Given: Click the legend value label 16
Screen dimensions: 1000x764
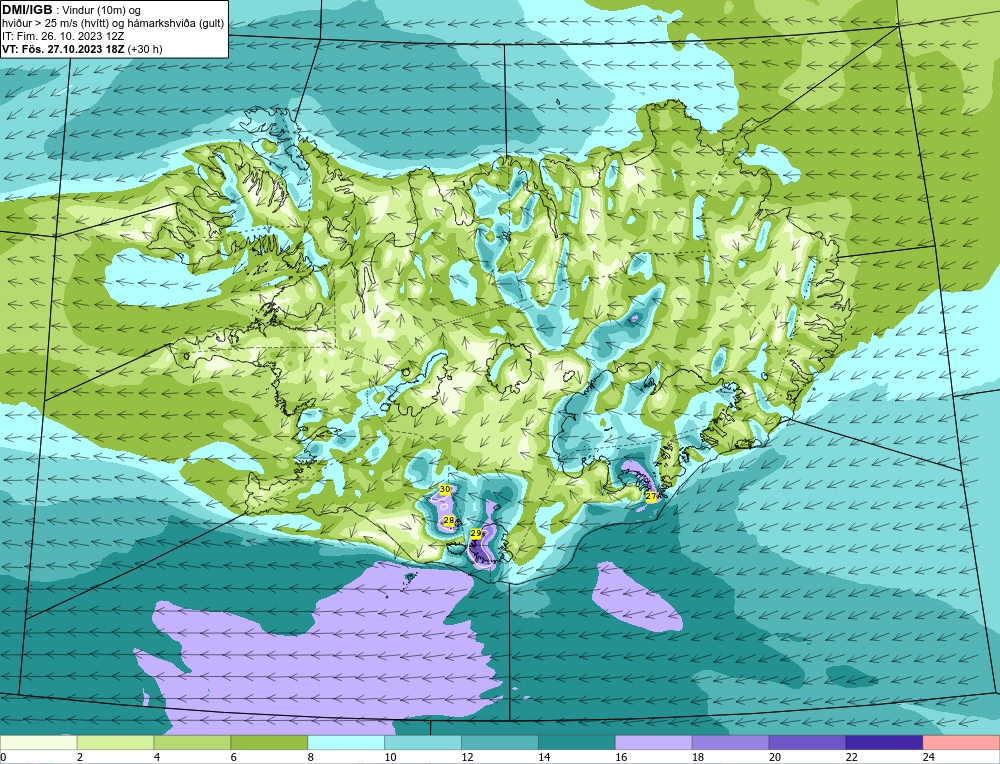Looking at the screenshot, I should click(621, 757).
